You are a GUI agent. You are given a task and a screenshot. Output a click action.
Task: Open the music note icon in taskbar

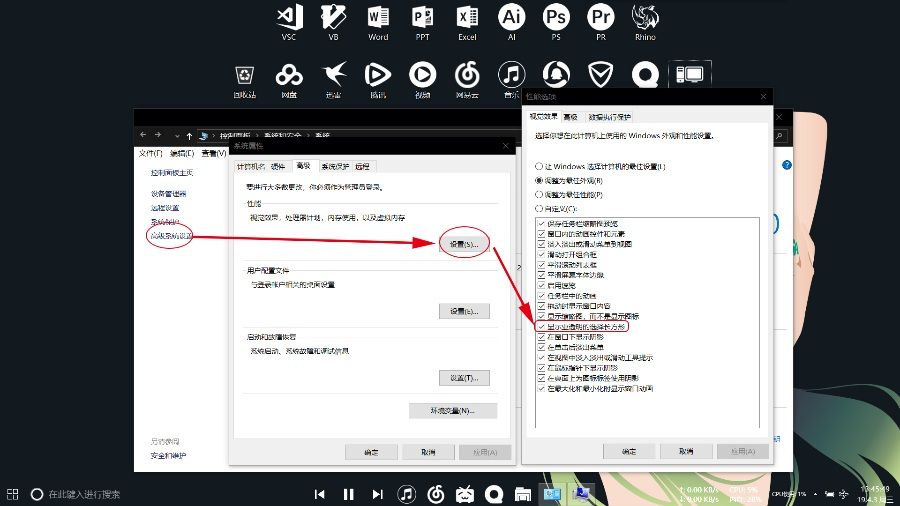point(406,494)
